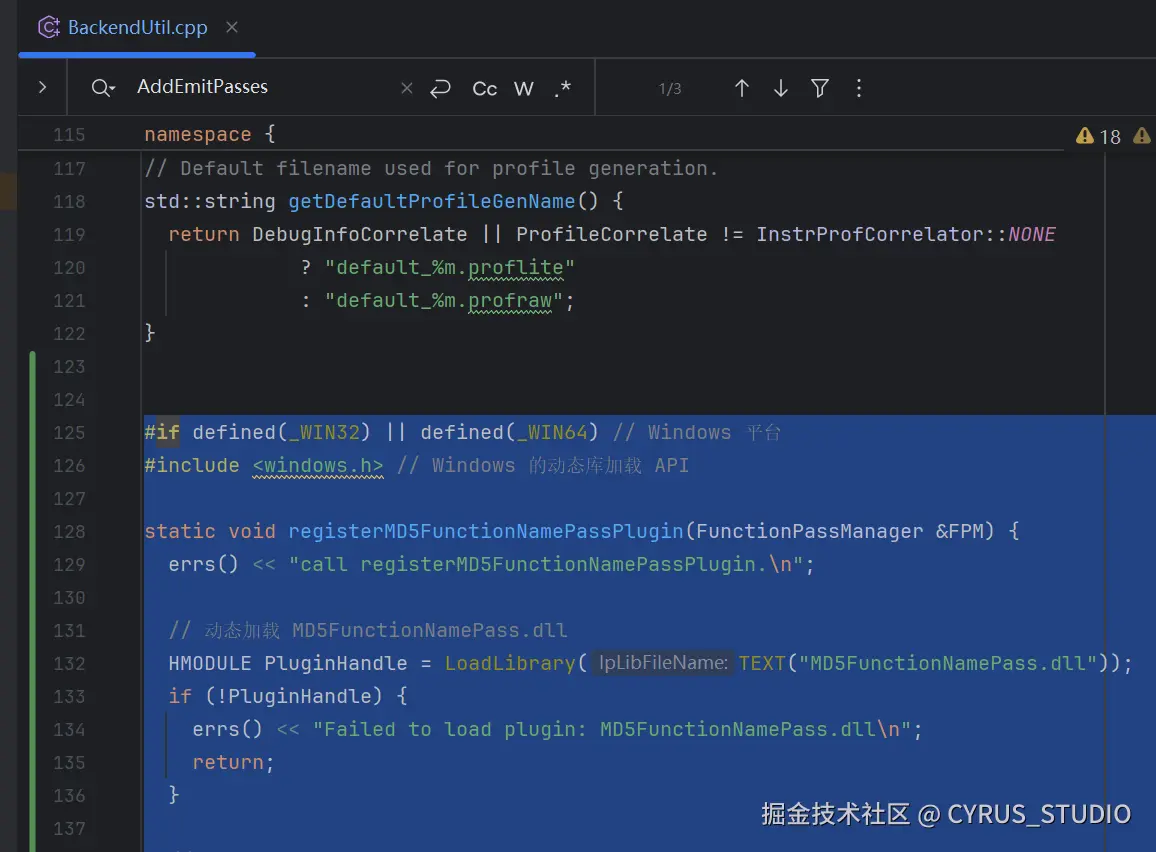Click into the AddEmitPasses search field
The width and height of the screenshot is (1156, 852).
[x=260, y=87]
